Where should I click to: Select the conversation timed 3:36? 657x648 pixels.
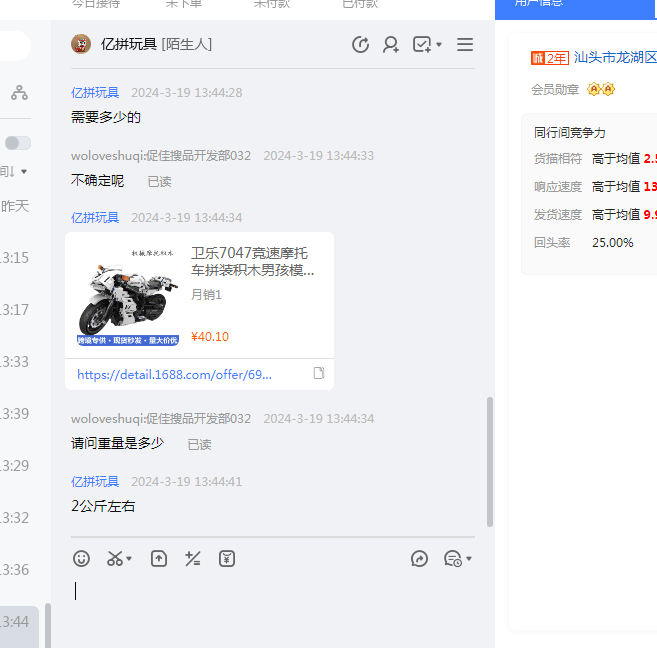pyautogui.click(x=19, y=570)
